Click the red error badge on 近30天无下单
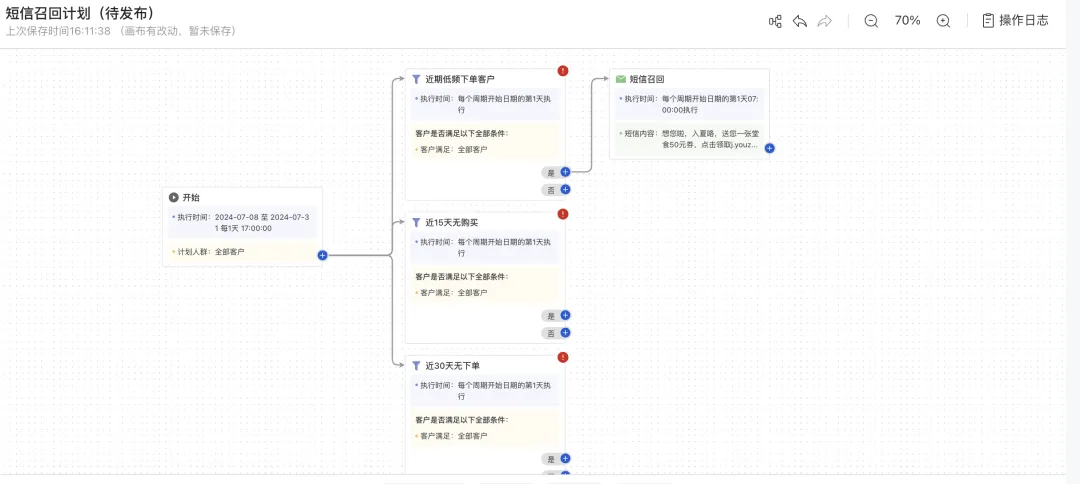1080x484 pixels. (563, 357)
